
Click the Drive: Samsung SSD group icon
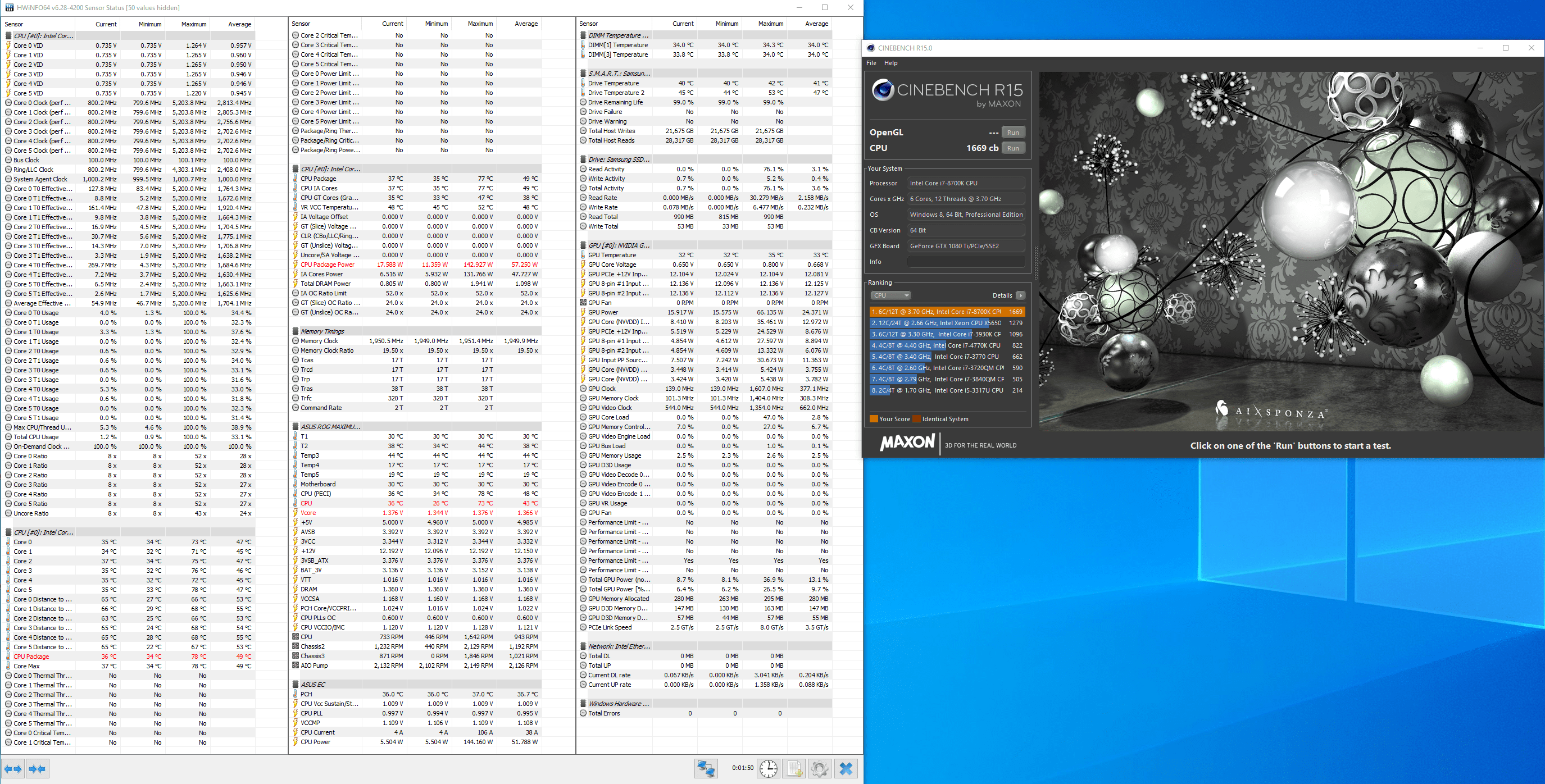(583, 159)
